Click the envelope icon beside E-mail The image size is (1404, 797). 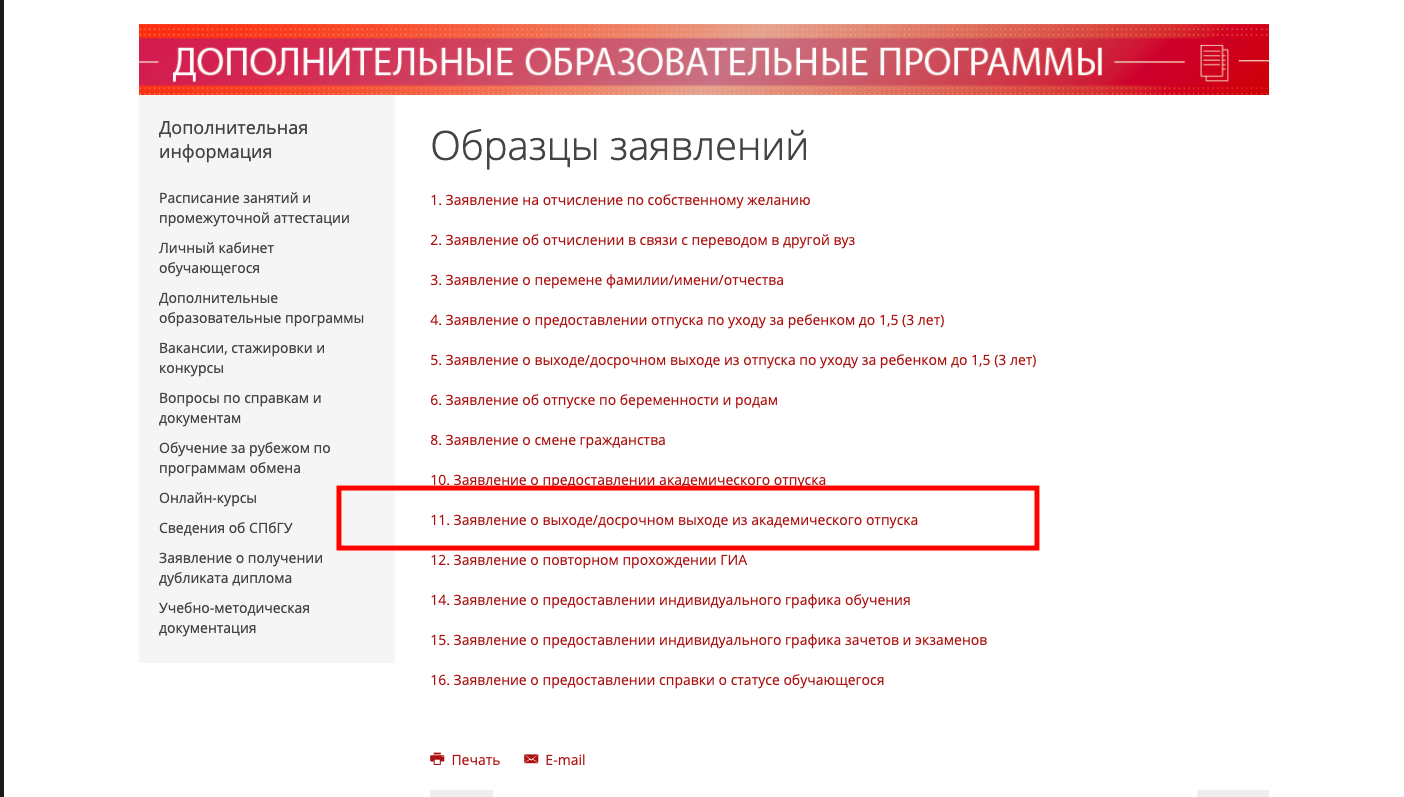[x=531, y=759]
